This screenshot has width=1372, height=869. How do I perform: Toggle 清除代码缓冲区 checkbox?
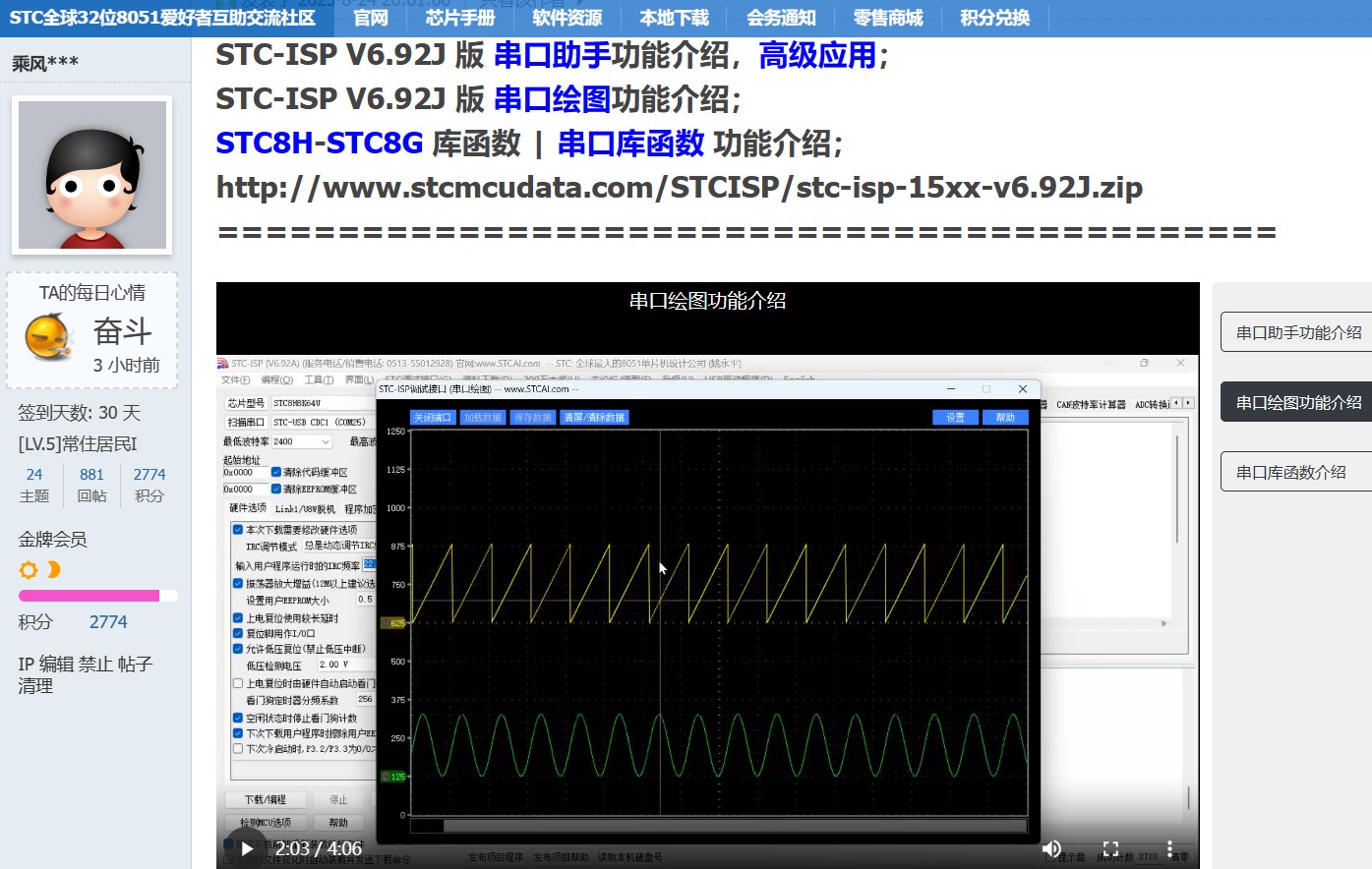click(276, 472)
